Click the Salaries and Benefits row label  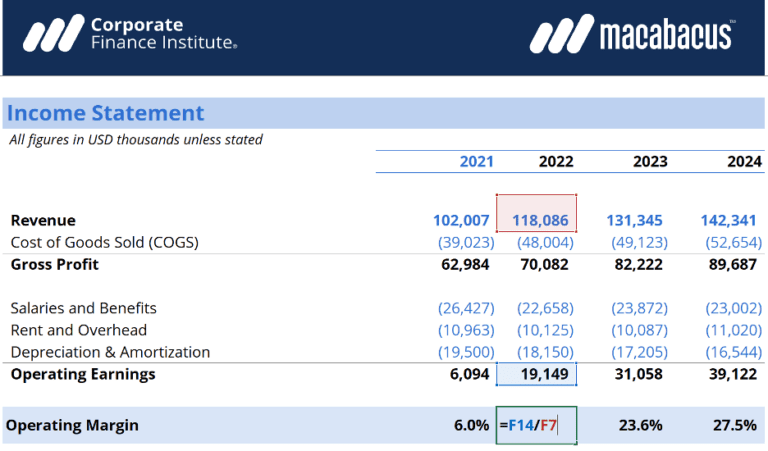(83, 308)
